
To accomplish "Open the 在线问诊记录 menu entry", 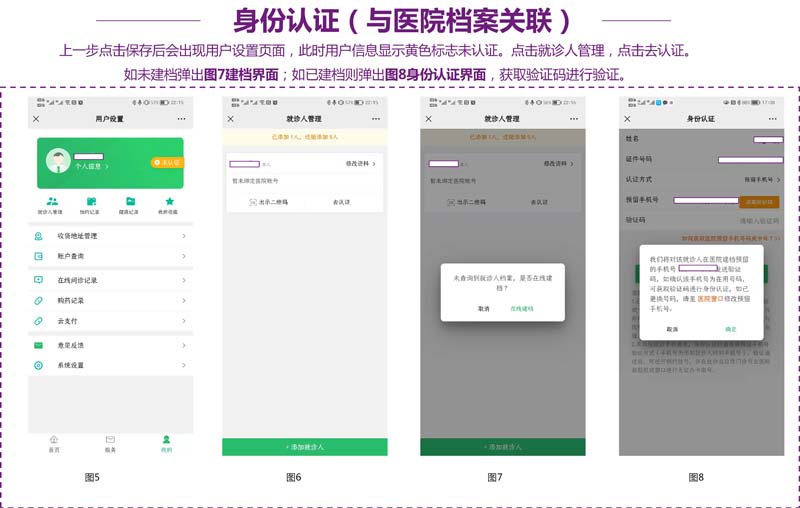I will [x=76, y=280].
